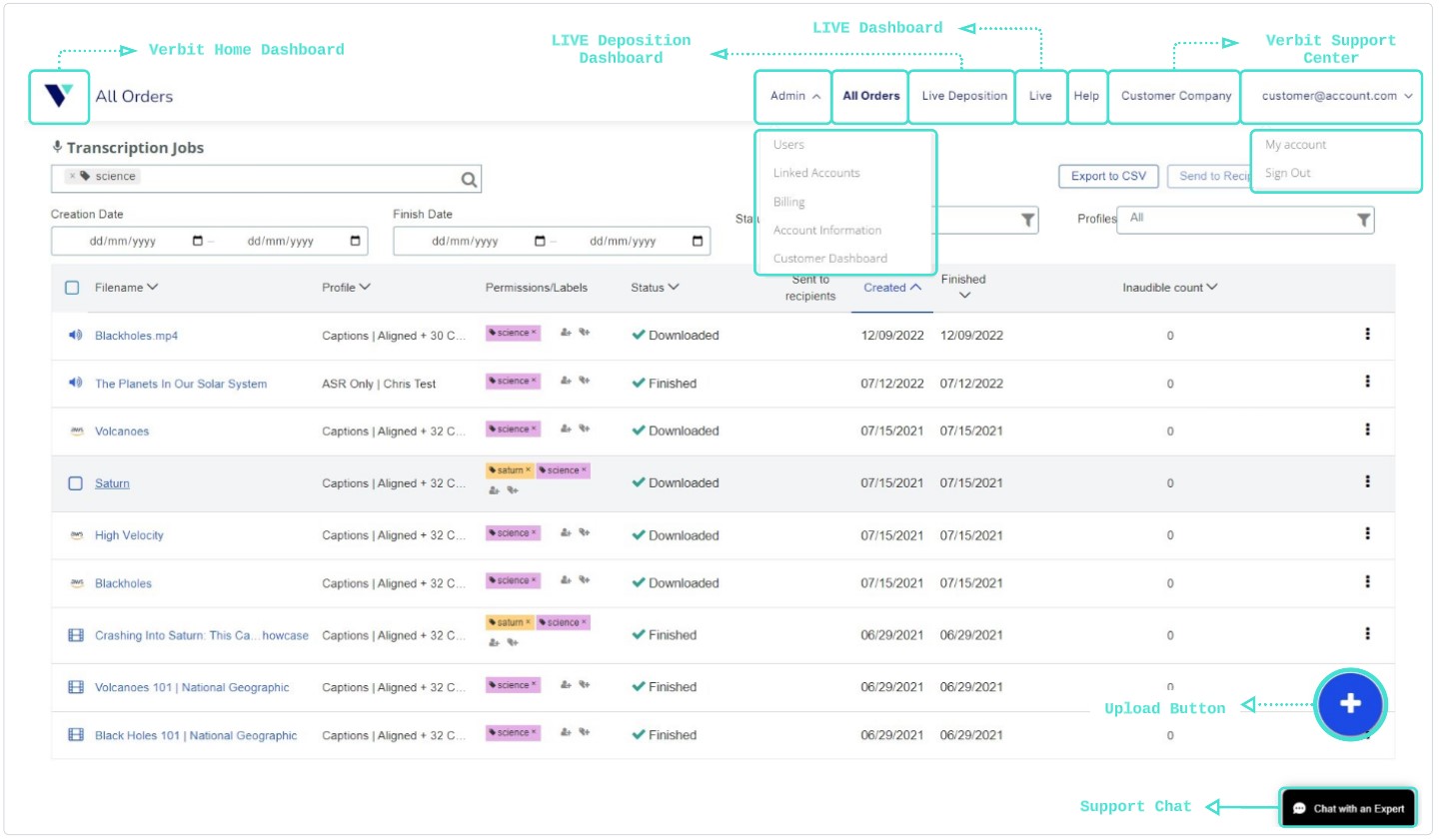
Task: Click the Creation Date start date field
Action: coord(123,241)
